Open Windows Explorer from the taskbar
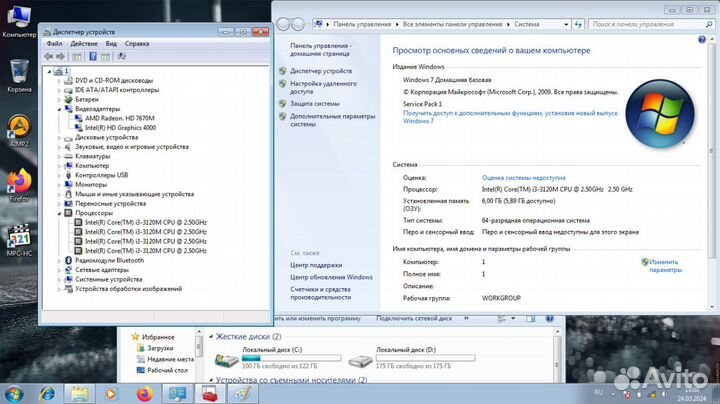The width and height of the screenshot is (720, 404). pyautogui.click(x=79, y=394)
